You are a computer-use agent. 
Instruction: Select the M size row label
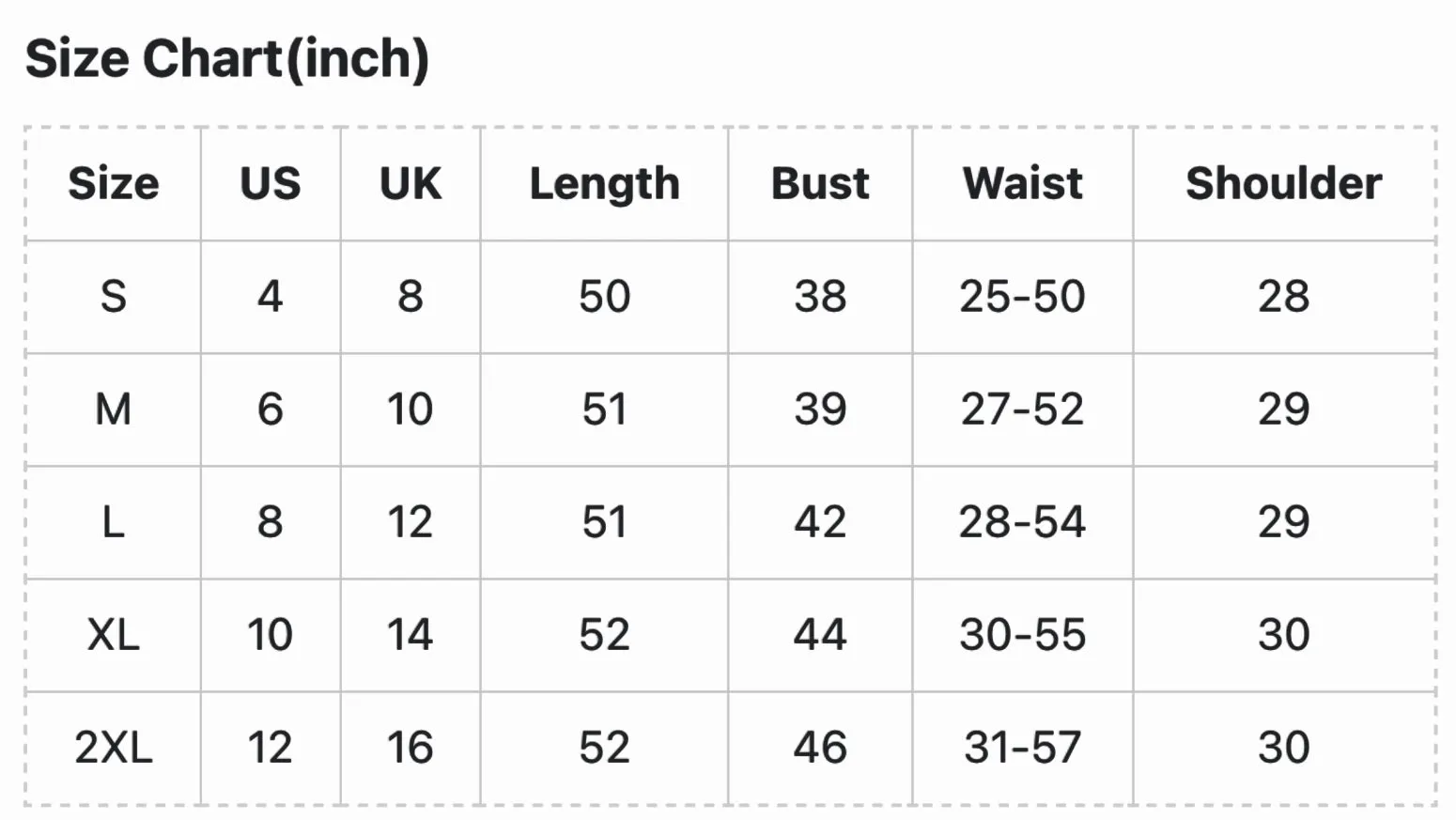click(114, 410)
